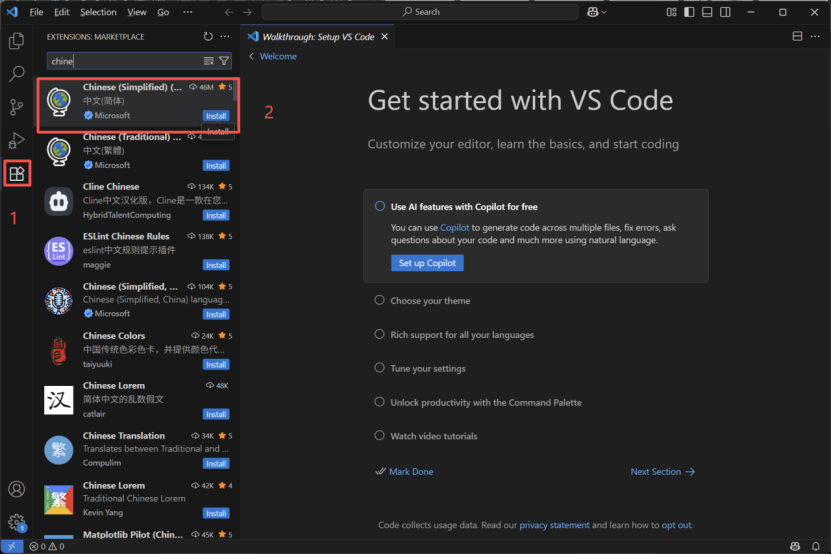831x555 pixels.
Task: Open Copilot status icon in status bar
Action: (x=795, y=546)
